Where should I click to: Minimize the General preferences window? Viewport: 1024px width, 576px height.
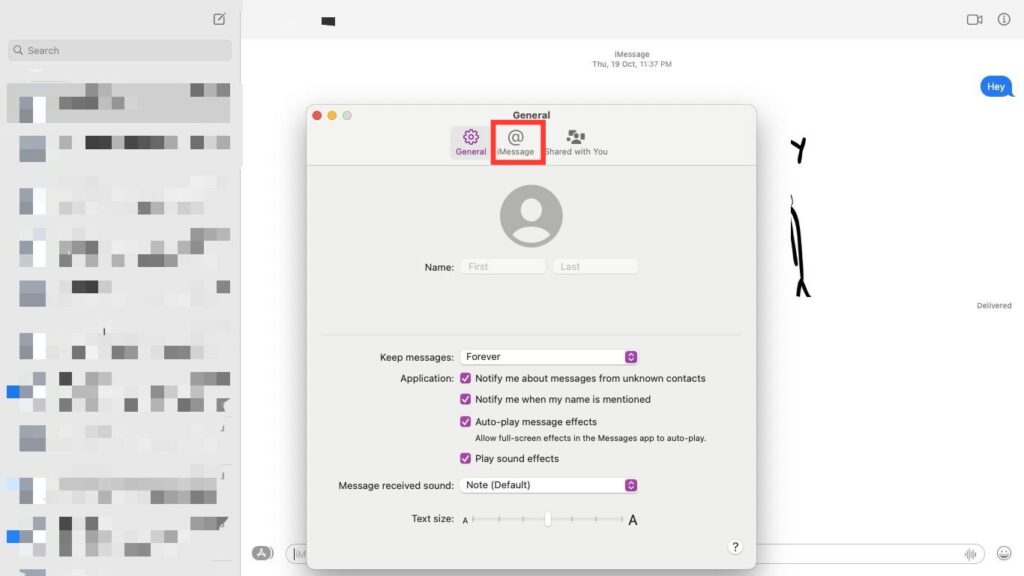coord(332,116)
